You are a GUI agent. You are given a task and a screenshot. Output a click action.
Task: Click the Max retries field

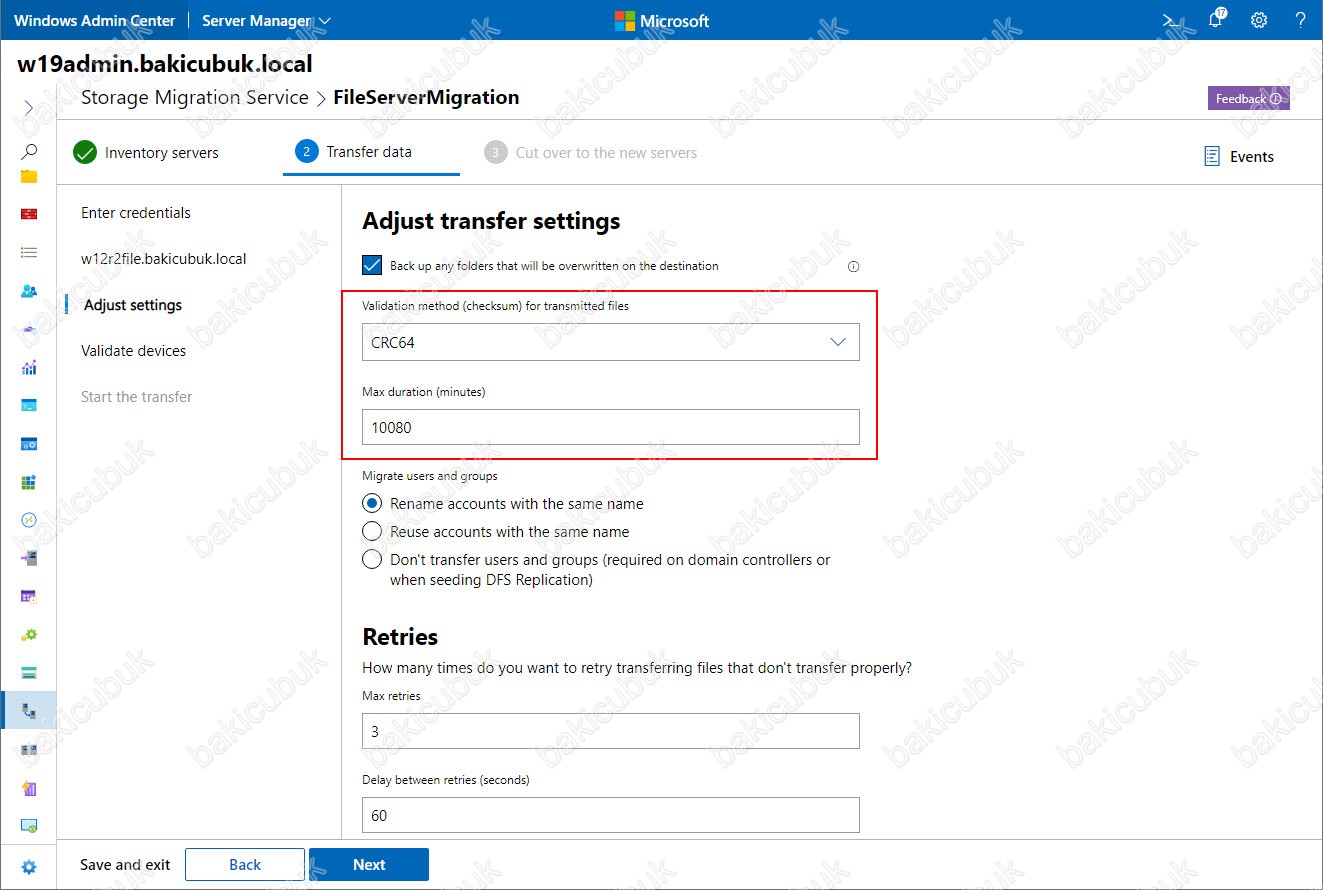pyautogui.click(x=610, y=731)
